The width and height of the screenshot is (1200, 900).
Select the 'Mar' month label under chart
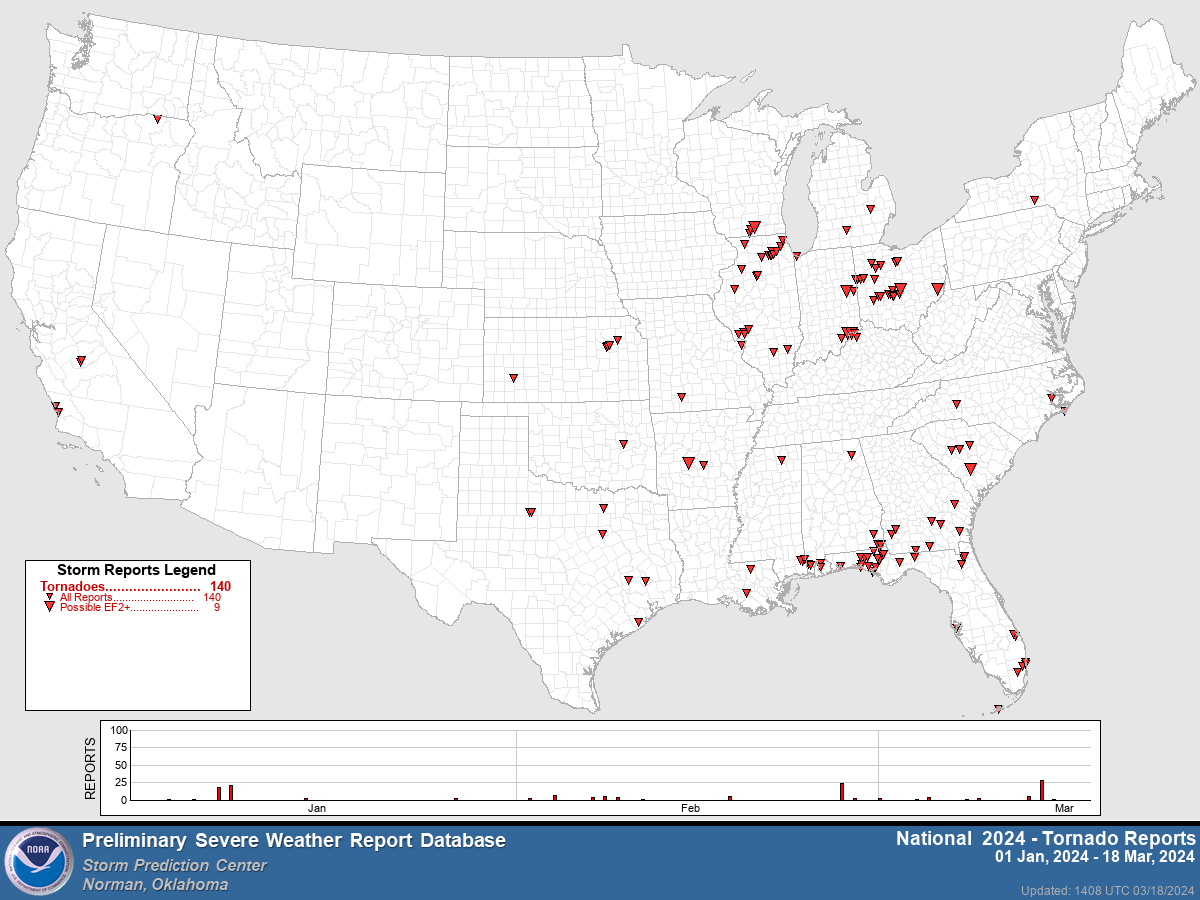click(1064, 807)
